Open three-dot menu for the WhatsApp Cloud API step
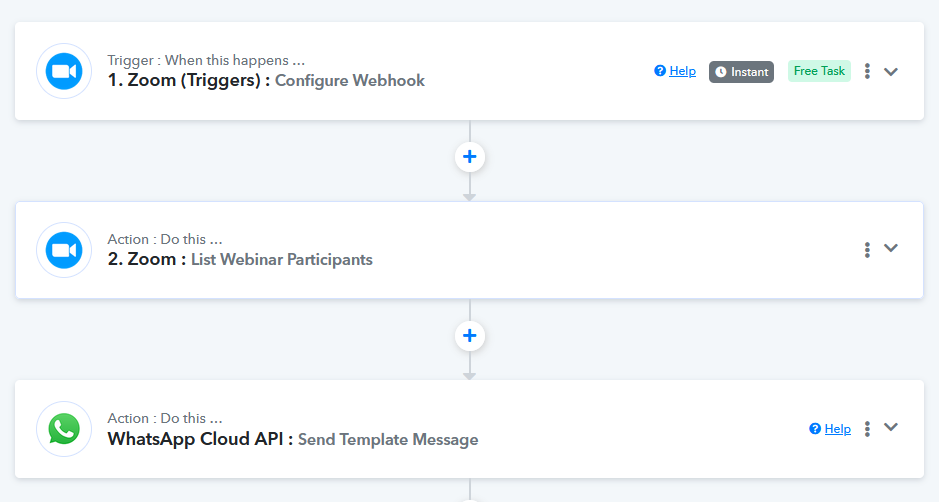Viewport: 939px width, 502px height. click(x=867, y=429)
